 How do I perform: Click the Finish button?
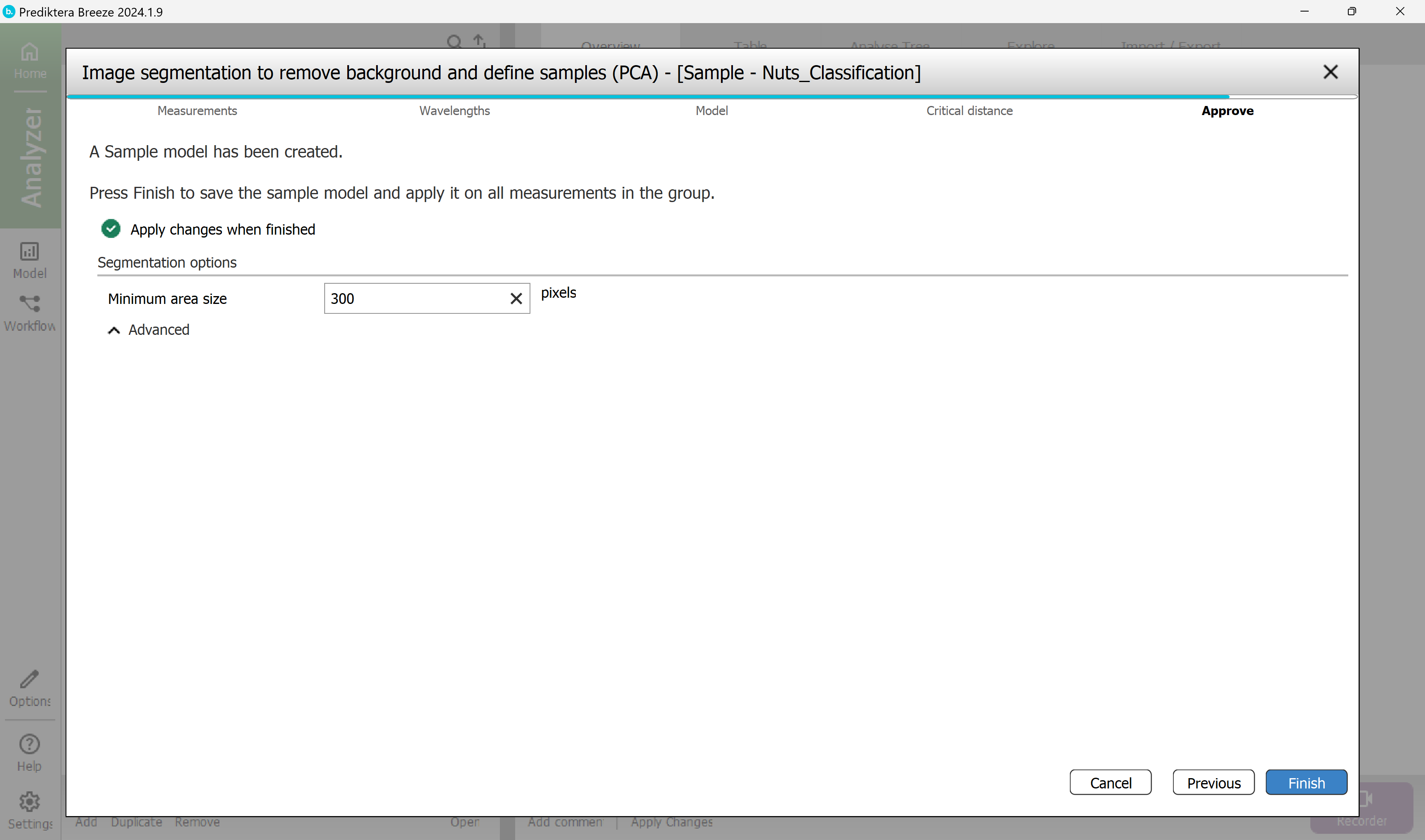[x=1305, y=782]
